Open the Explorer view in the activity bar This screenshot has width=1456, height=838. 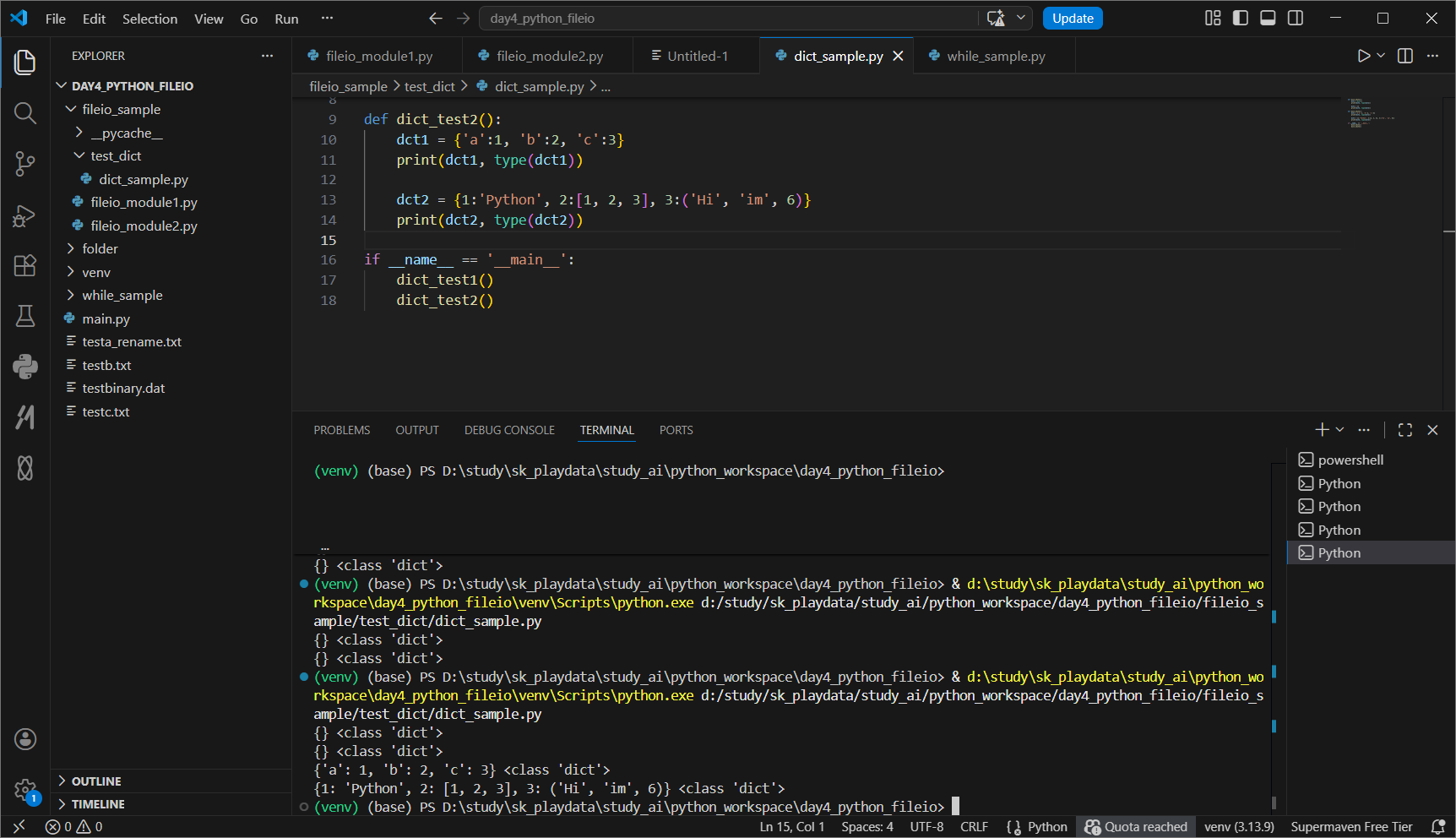[25, 62]
